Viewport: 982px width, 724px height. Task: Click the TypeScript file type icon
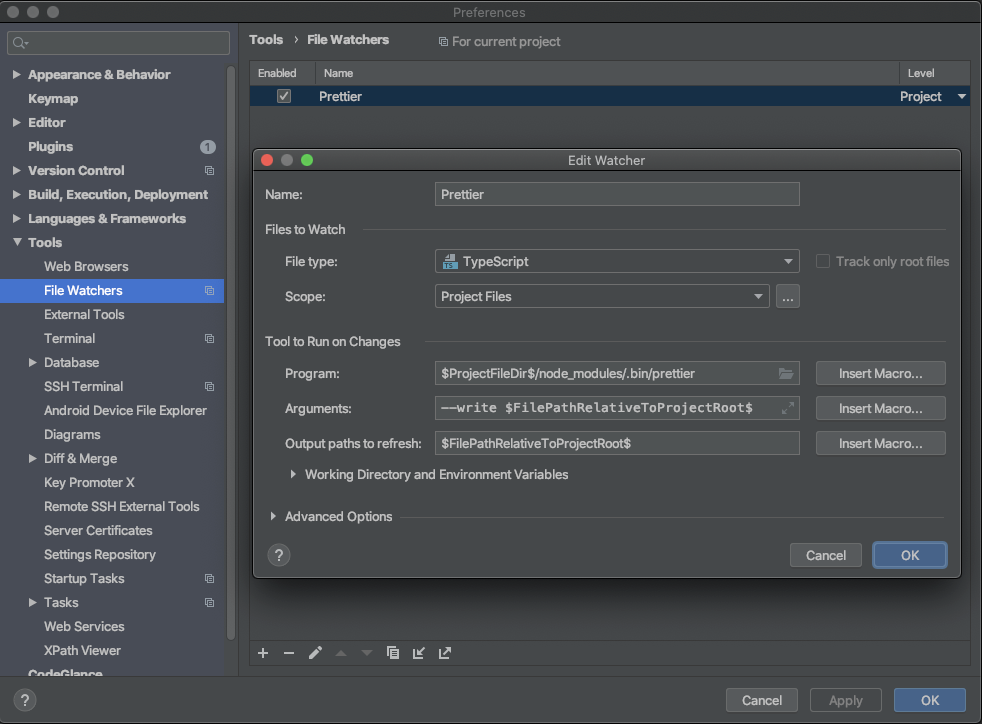point(450,262)
